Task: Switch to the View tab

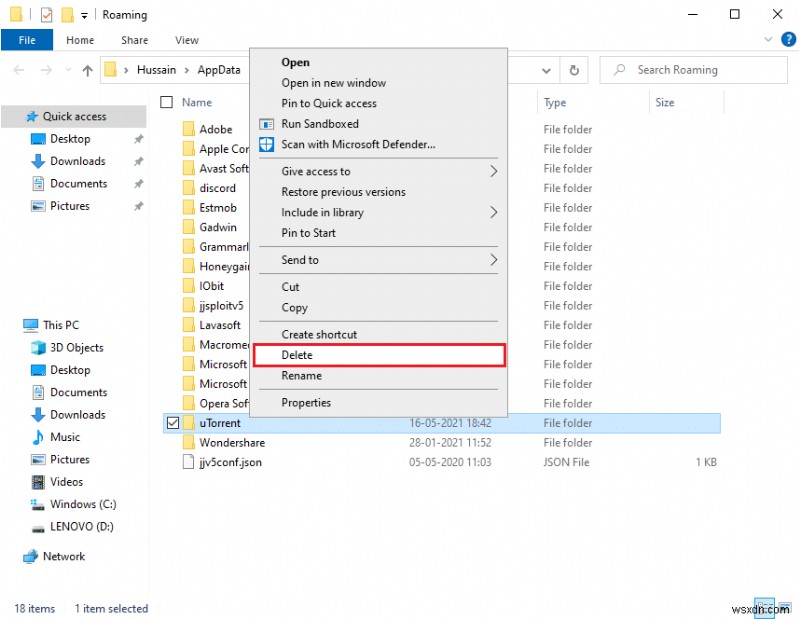Action: [186, 40]
